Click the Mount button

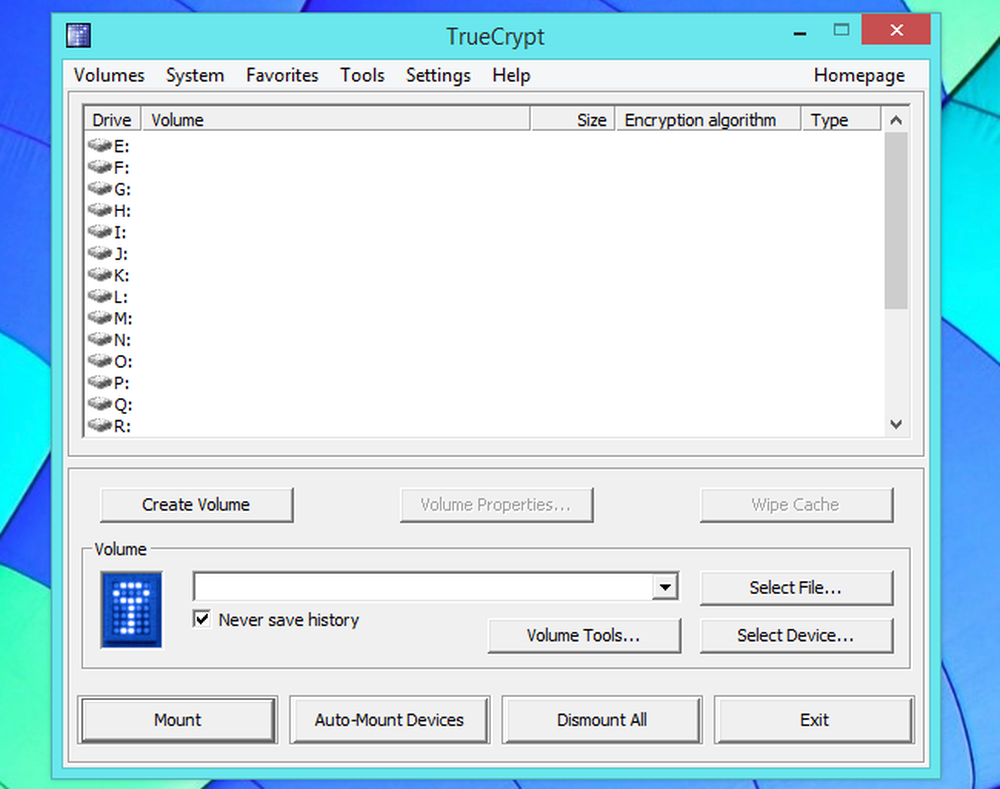click(178, 720)
